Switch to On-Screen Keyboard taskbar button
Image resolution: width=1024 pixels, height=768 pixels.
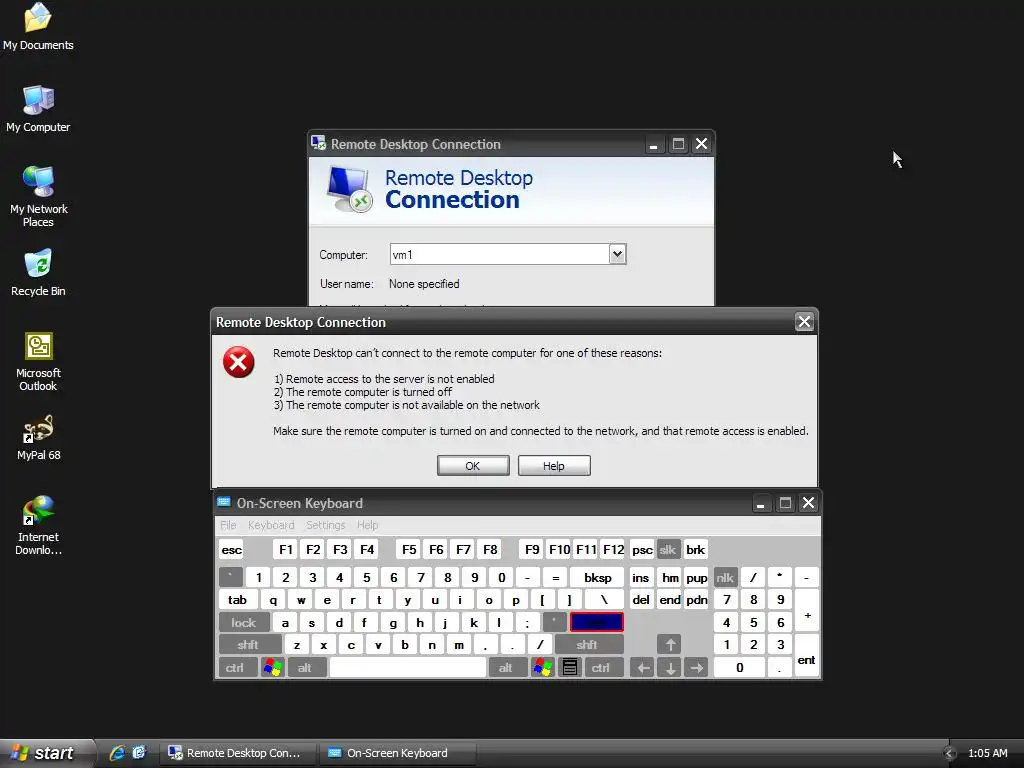[x=397, y=753]
